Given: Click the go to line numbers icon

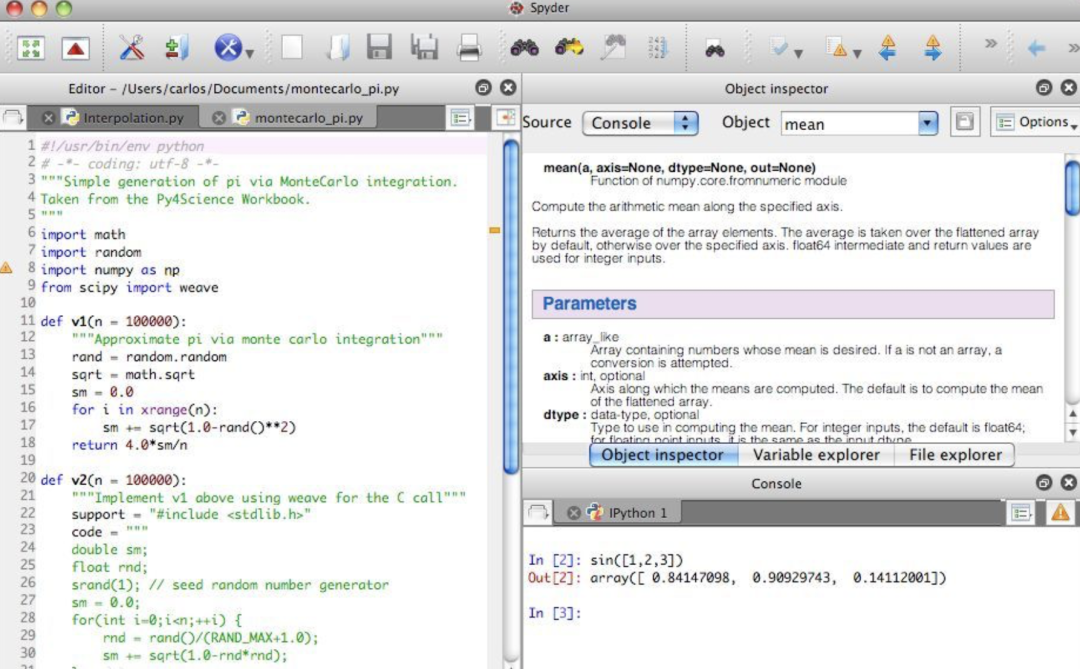Looking at the screenshot, I should [657, 48].
